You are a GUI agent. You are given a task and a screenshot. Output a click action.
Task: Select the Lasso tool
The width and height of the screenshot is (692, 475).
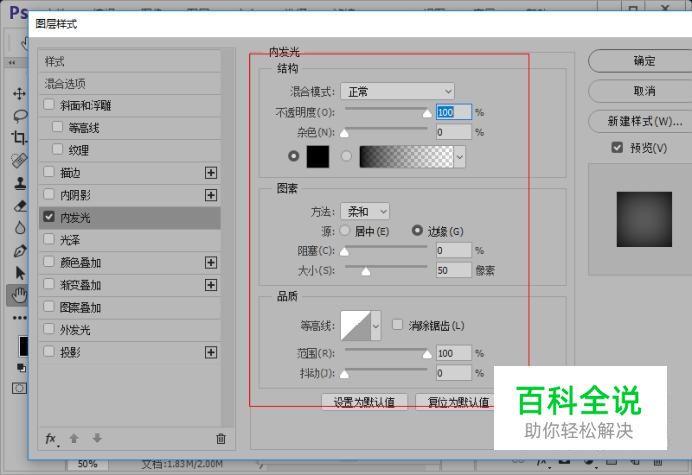pos(20,116)
